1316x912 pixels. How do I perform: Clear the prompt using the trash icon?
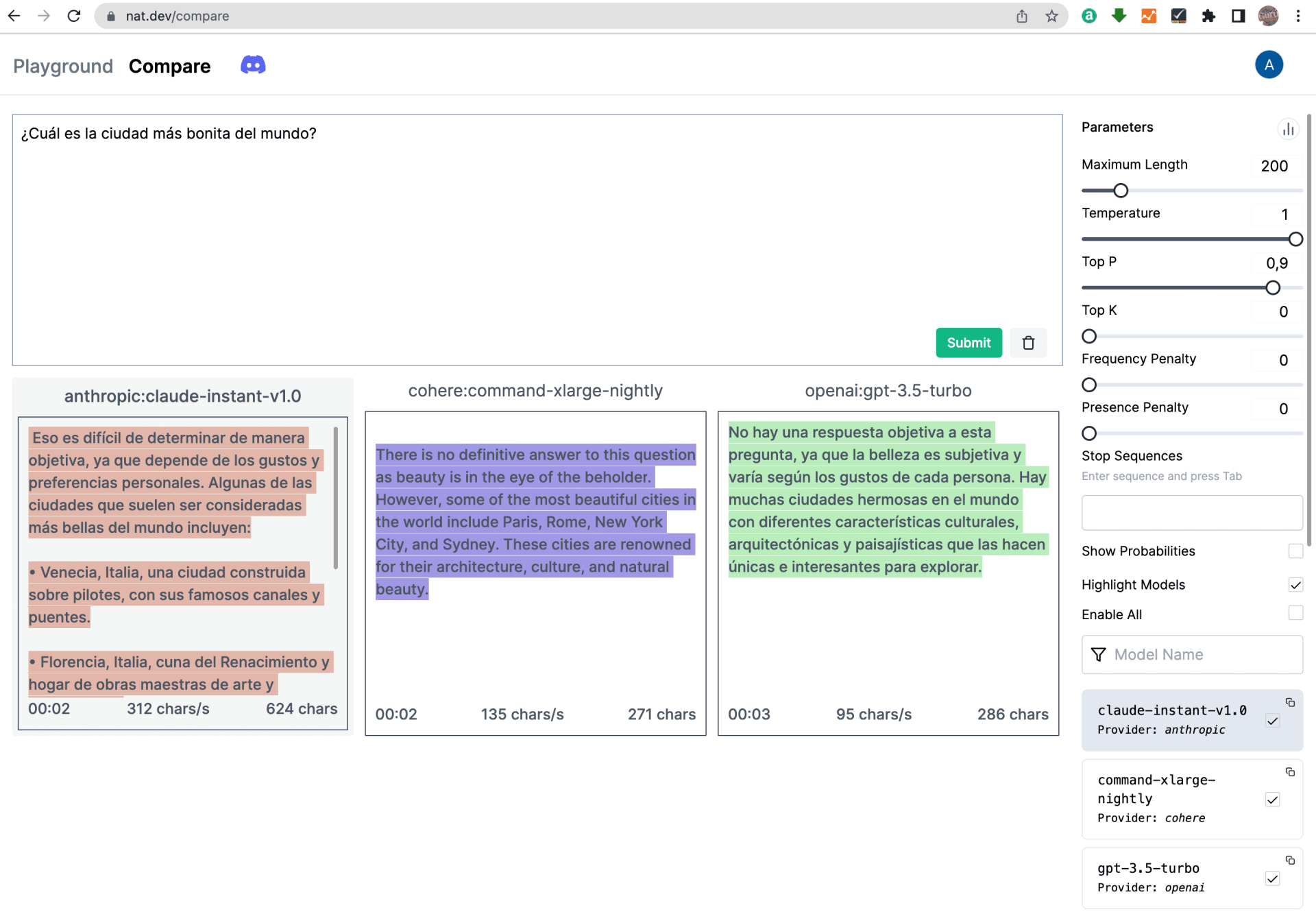[1028, 342]
